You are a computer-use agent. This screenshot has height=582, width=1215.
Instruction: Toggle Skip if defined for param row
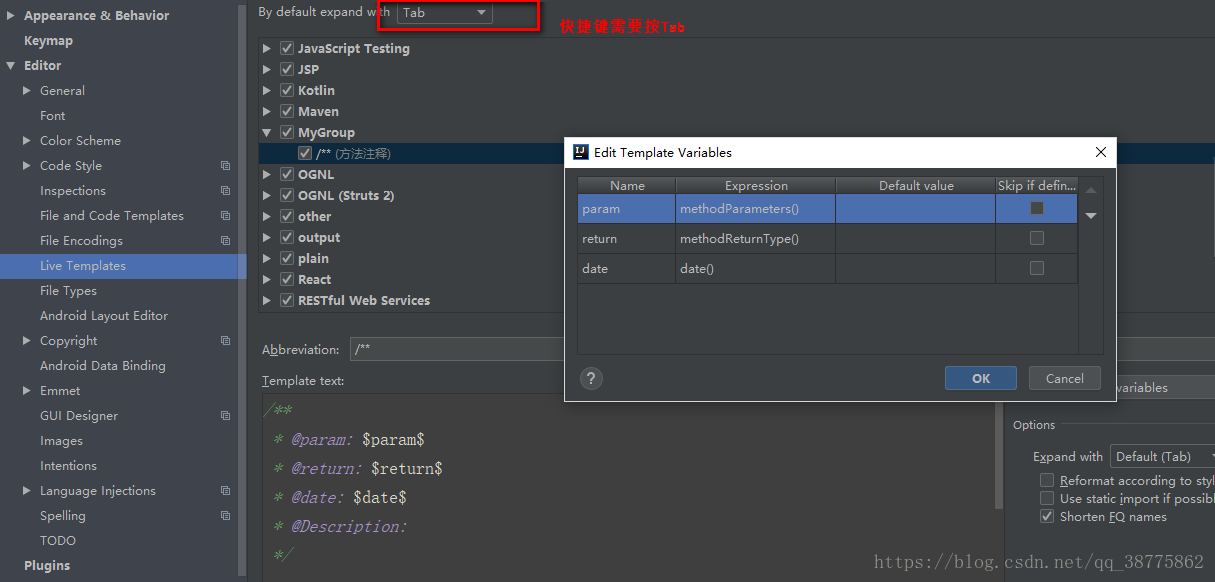tap(1037, 209)
